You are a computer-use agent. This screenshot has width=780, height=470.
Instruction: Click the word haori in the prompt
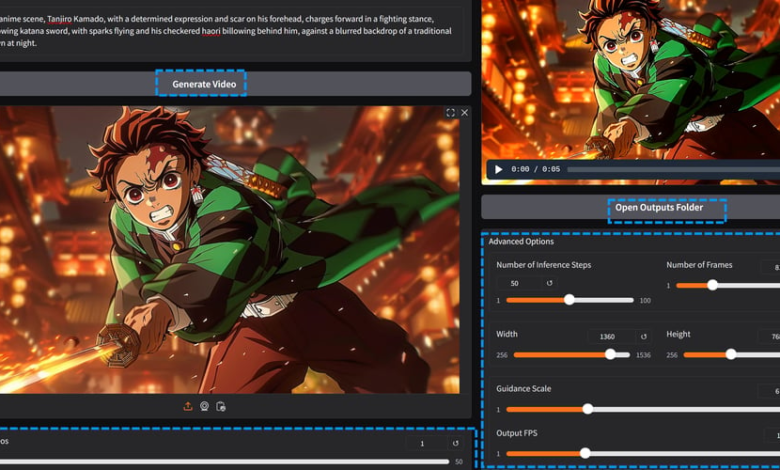tap(211, 31)
